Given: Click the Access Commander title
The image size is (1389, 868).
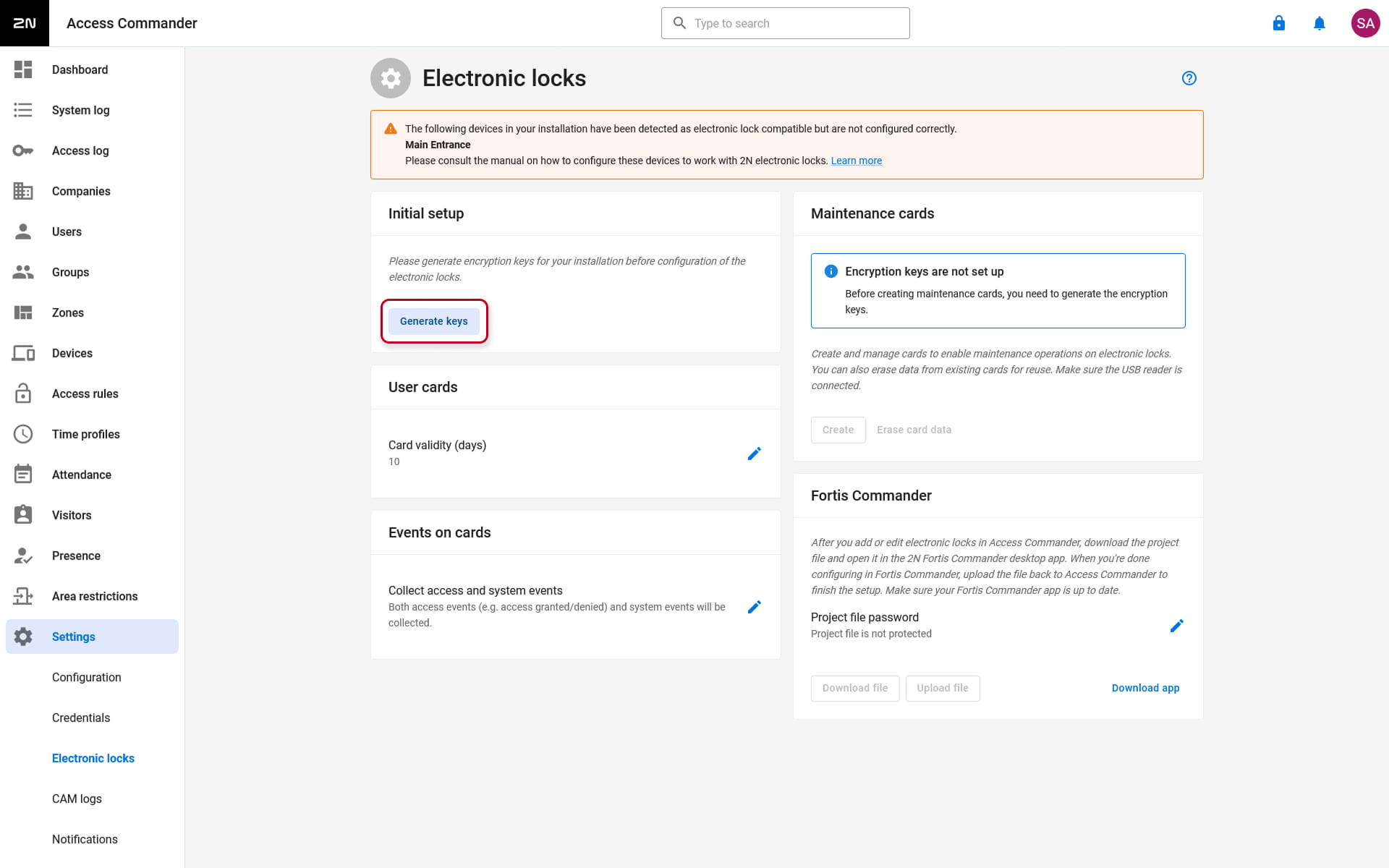Looking at the screenshot, I should coord(132,23).
